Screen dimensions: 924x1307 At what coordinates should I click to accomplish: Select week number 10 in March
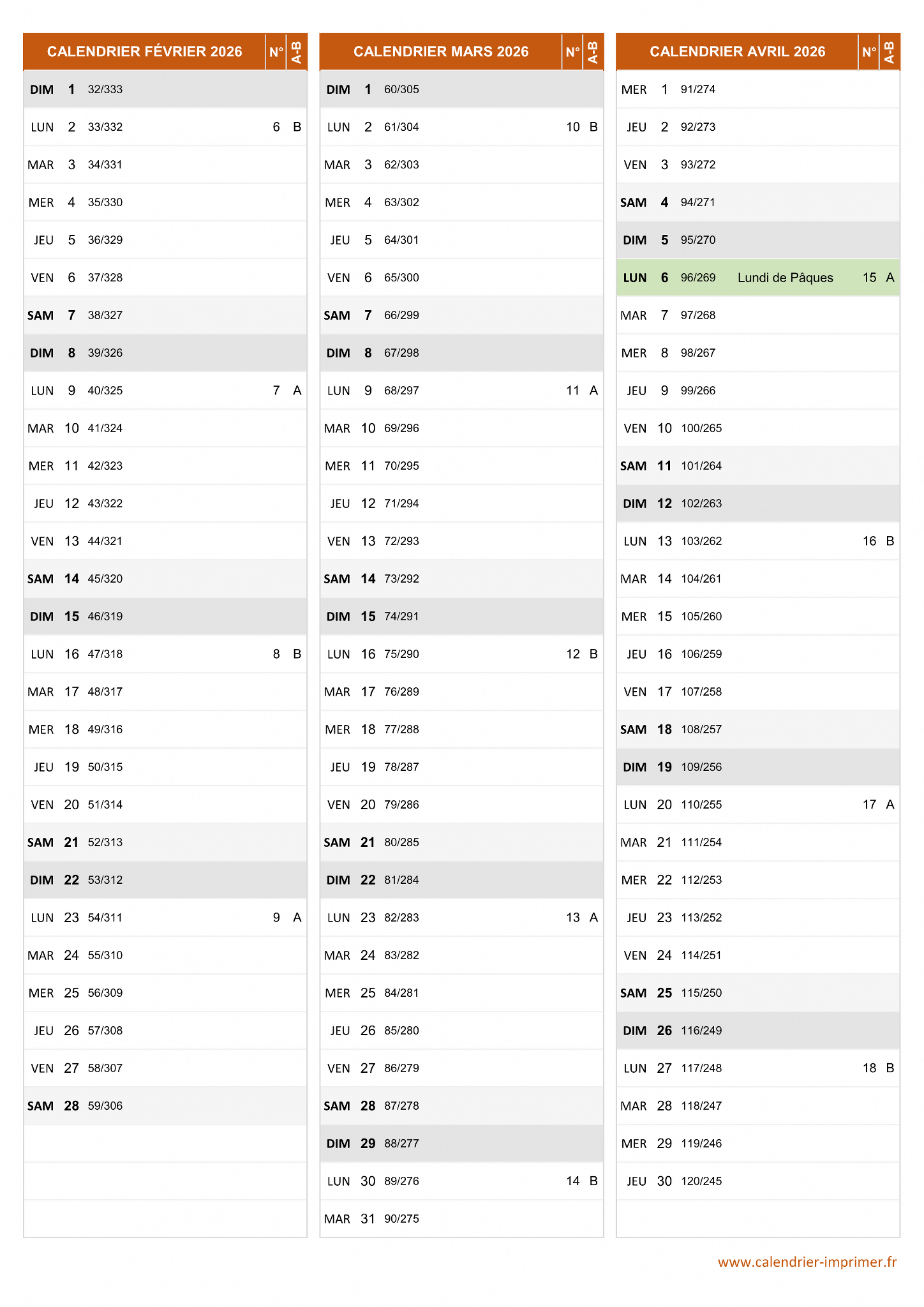[573, 127]
